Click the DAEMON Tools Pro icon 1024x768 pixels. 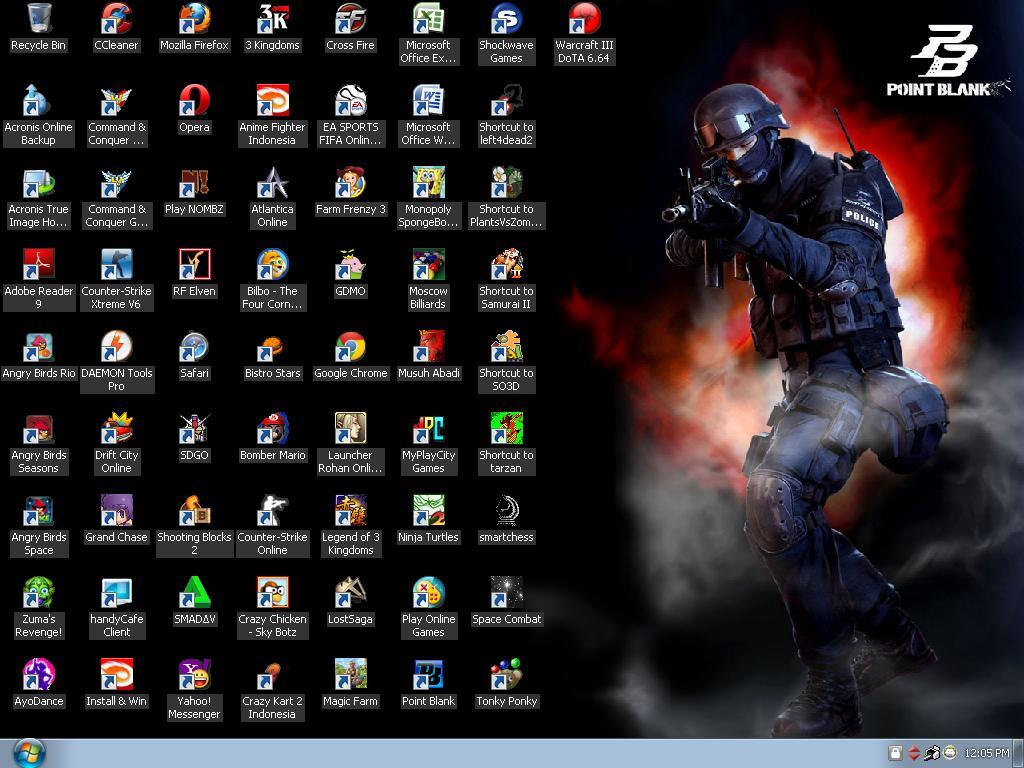point(116,347)
